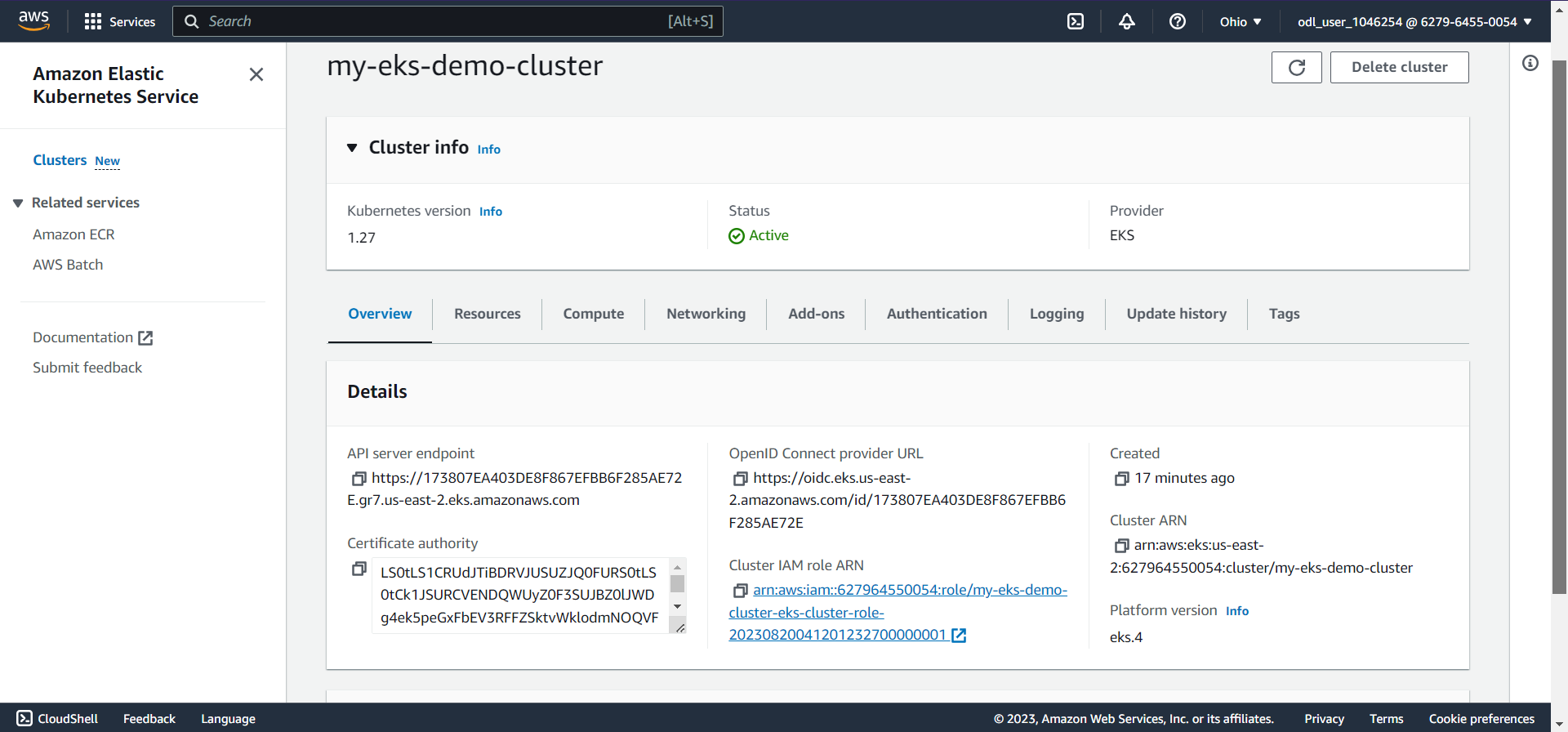
Task: Open the Clusters link in sidebar
Action: coord(60,160)
